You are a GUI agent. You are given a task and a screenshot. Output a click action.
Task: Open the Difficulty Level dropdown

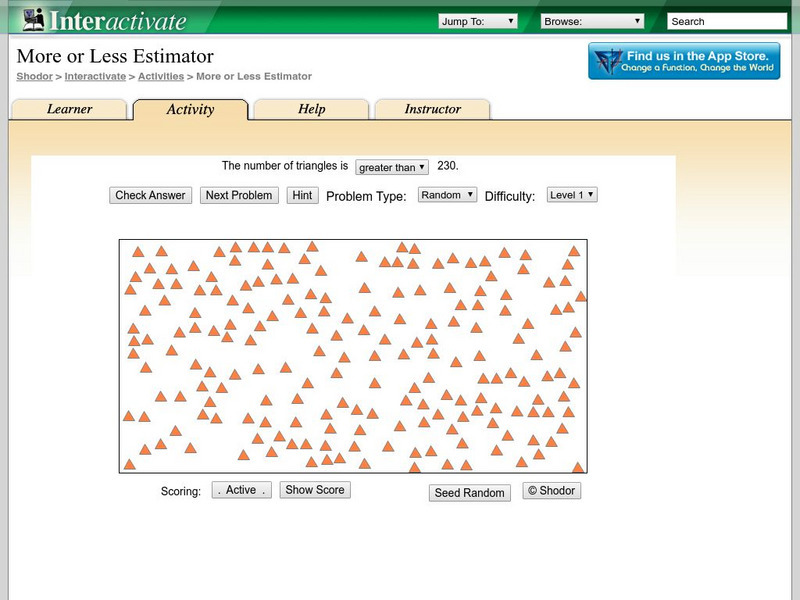point(572,195)
